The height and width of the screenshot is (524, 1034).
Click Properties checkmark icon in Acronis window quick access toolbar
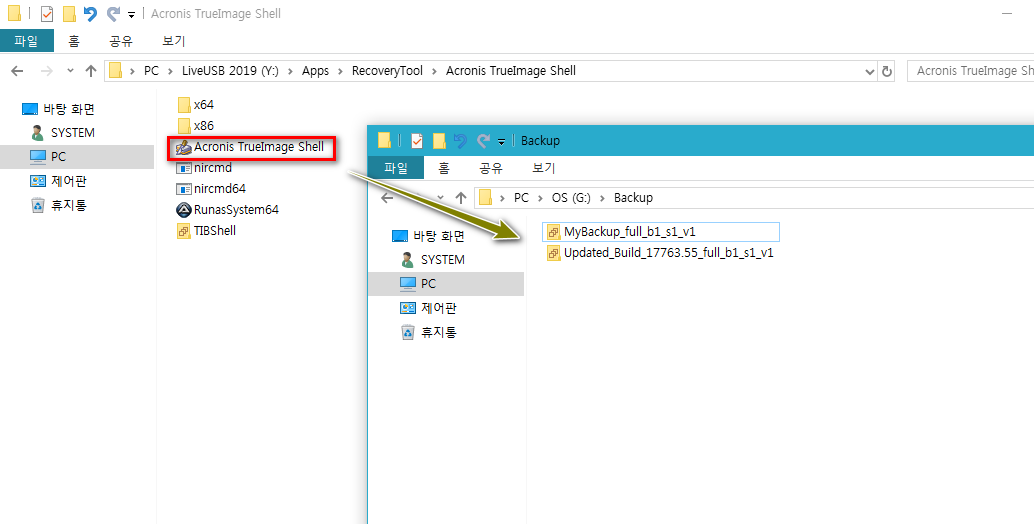click(x=47, y=14)
